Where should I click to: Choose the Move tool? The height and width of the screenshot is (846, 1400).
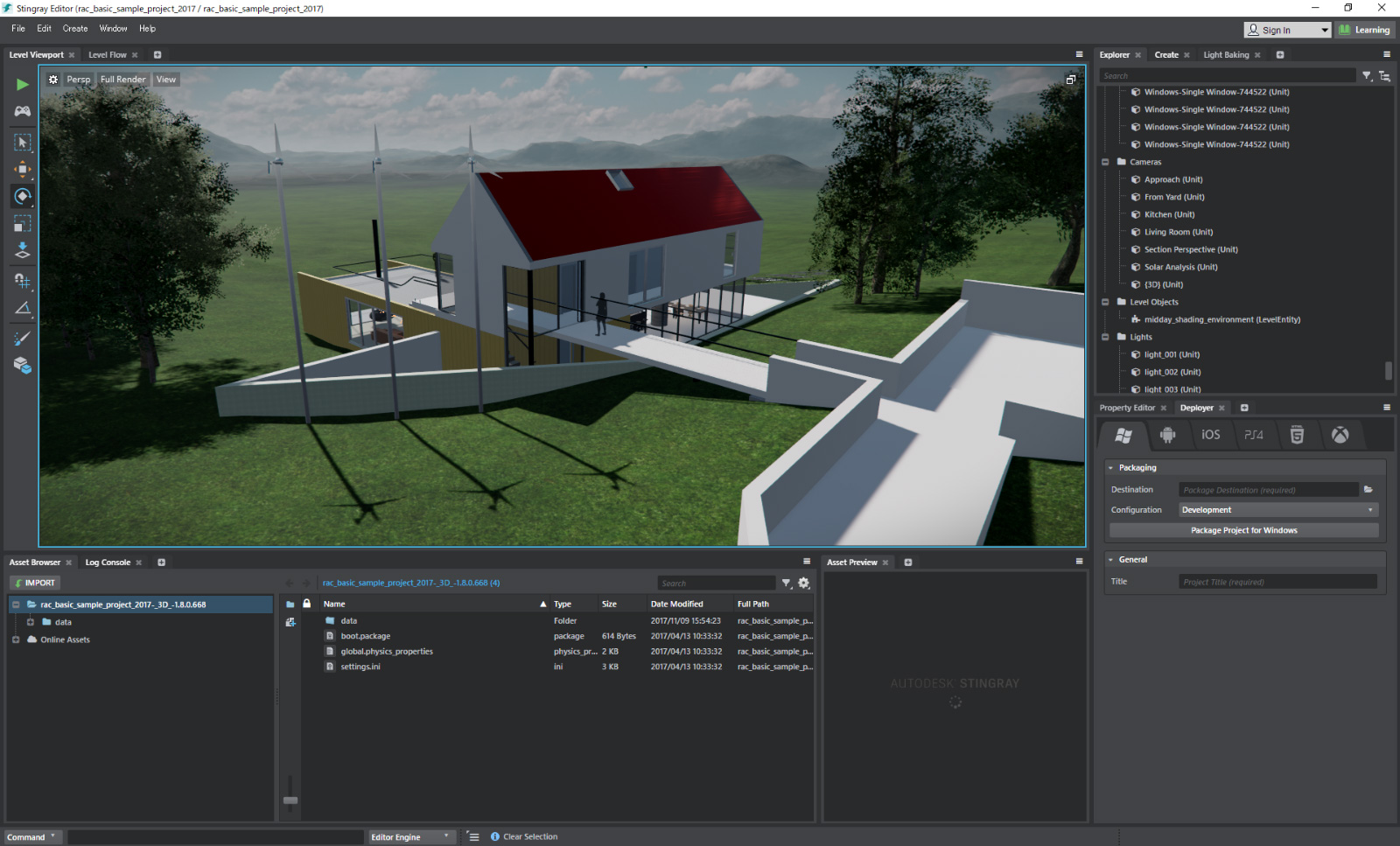pos(23,169)
